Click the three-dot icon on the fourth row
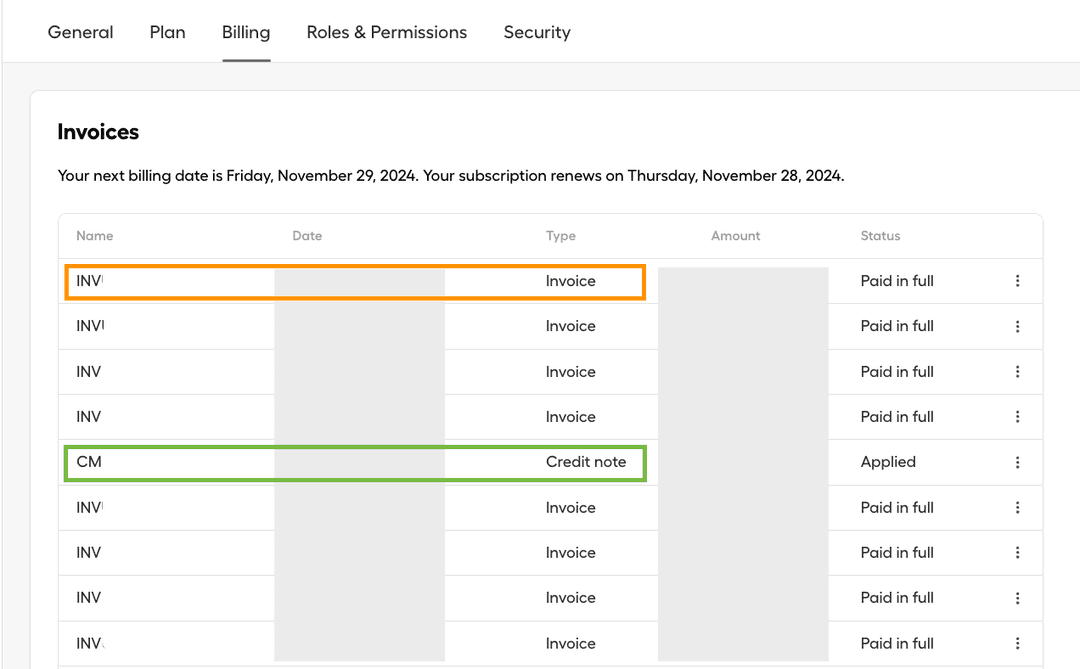 point(1017,417)
